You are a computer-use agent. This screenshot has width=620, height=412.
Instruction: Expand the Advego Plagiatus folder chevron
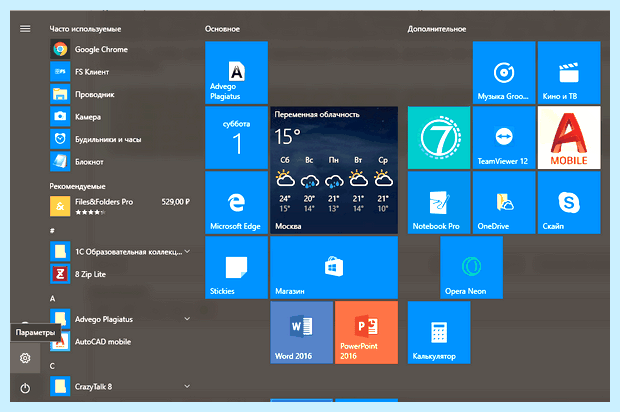point(187,319)
